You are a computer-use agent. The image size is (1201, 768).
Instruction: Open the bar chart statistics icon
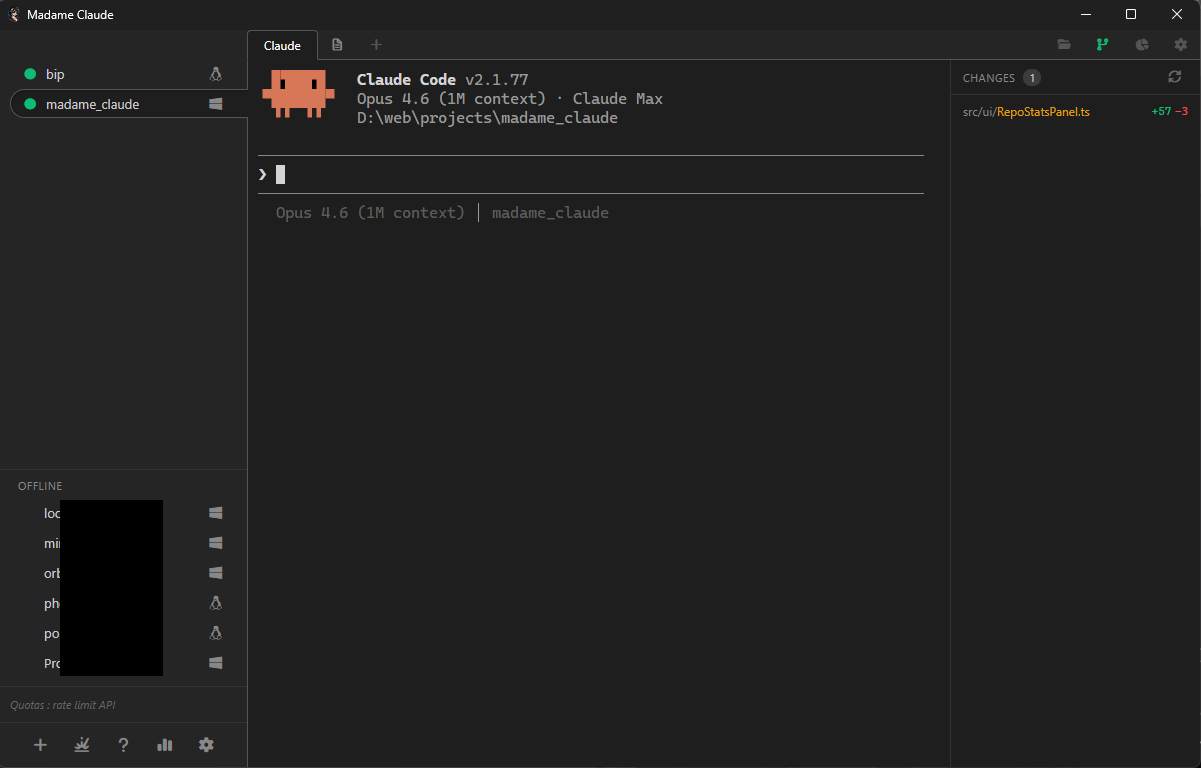165,745
